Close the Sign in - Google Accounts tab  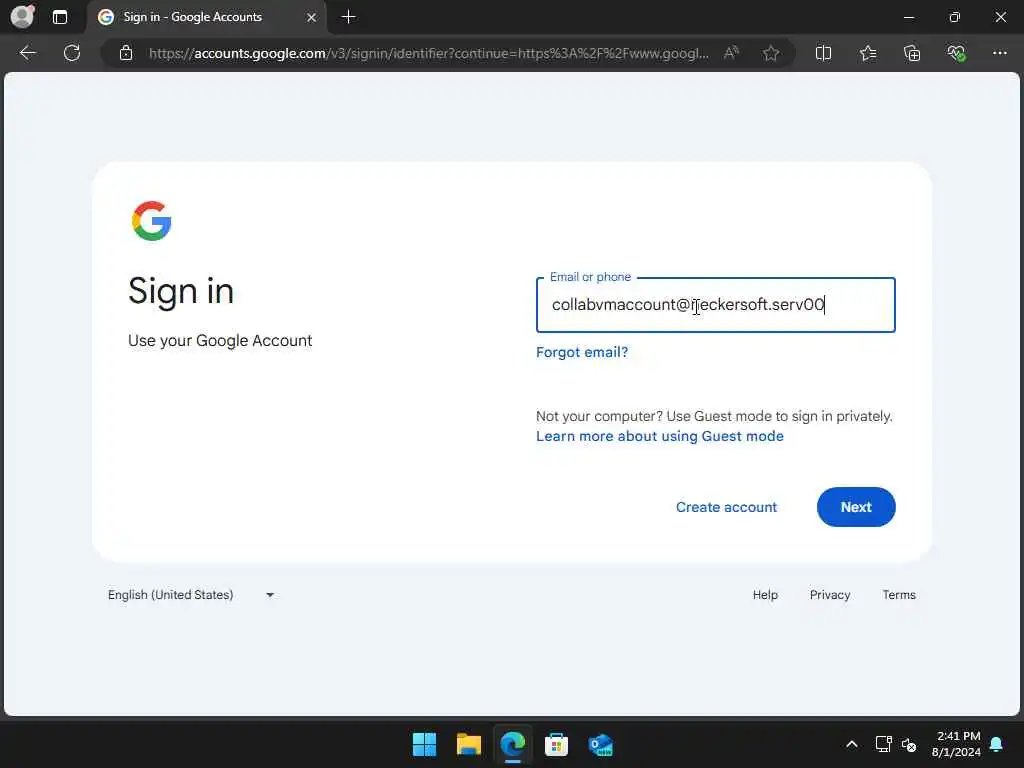click(x=312, y=17)
